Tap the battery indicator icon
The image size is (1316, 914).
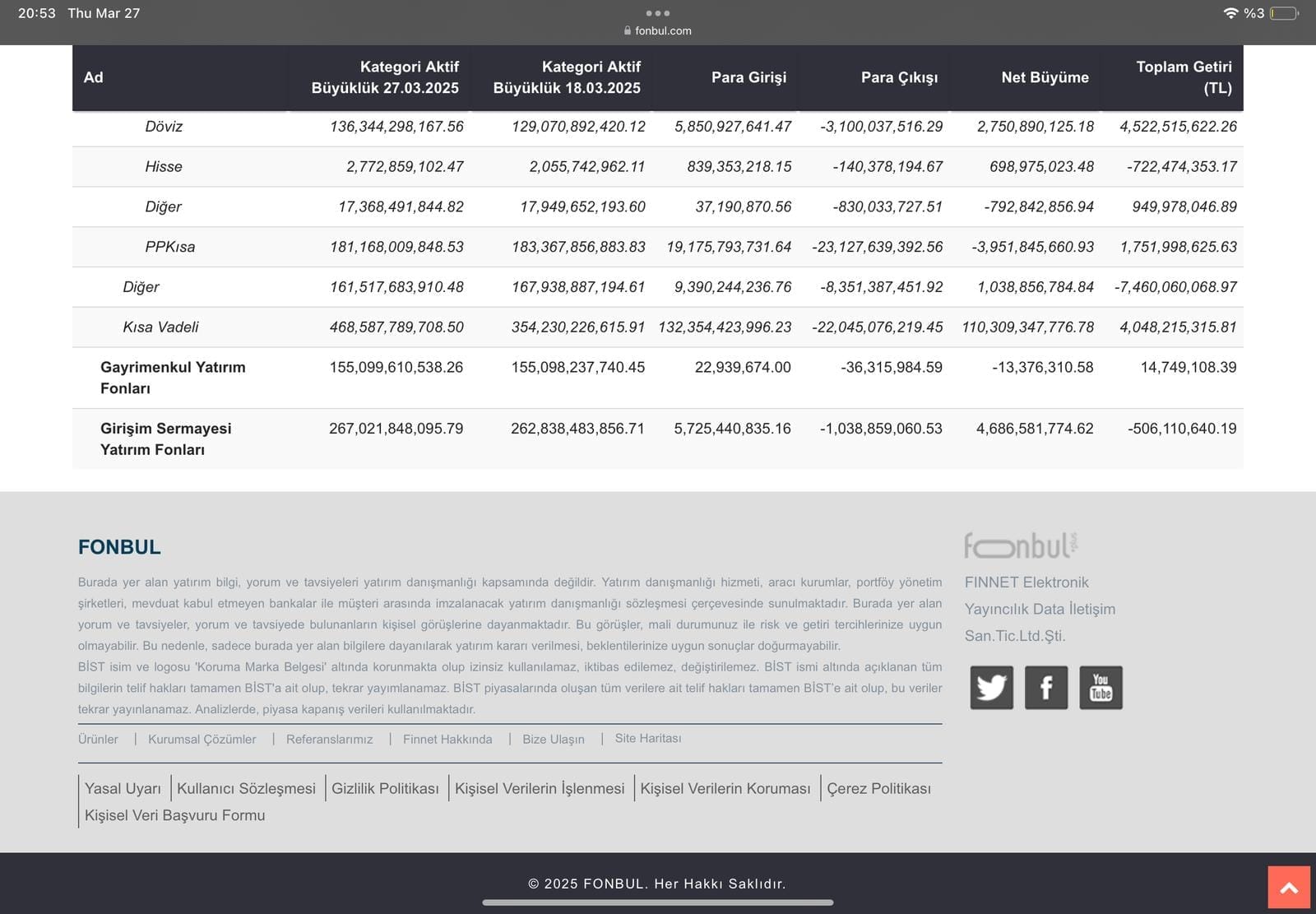[1284, 13]
